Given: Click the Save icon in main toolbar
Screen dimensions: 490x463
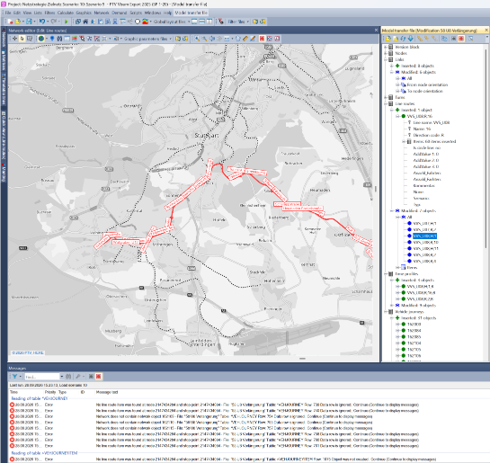Looking at the screenshot, I should coord(29,21).
